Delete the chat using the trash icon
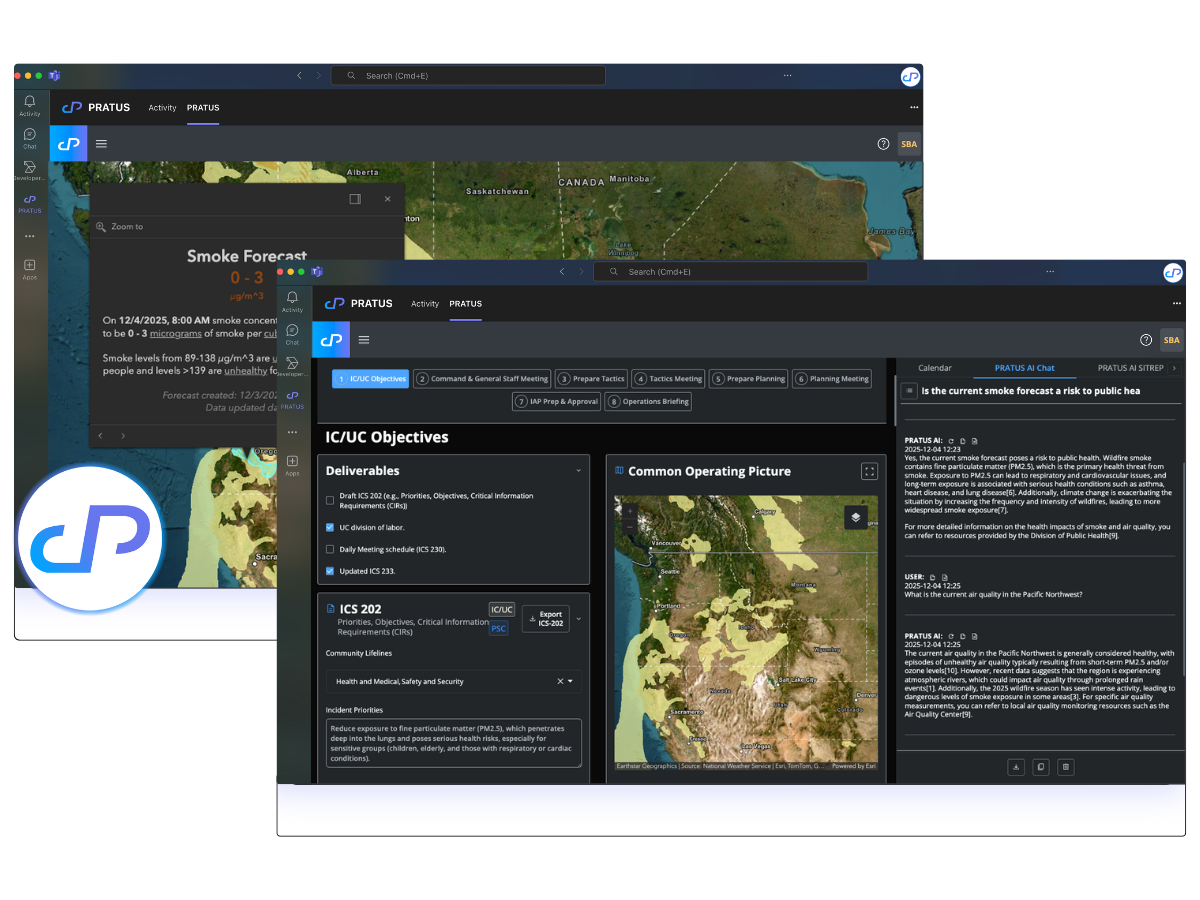 point(1066,767)
